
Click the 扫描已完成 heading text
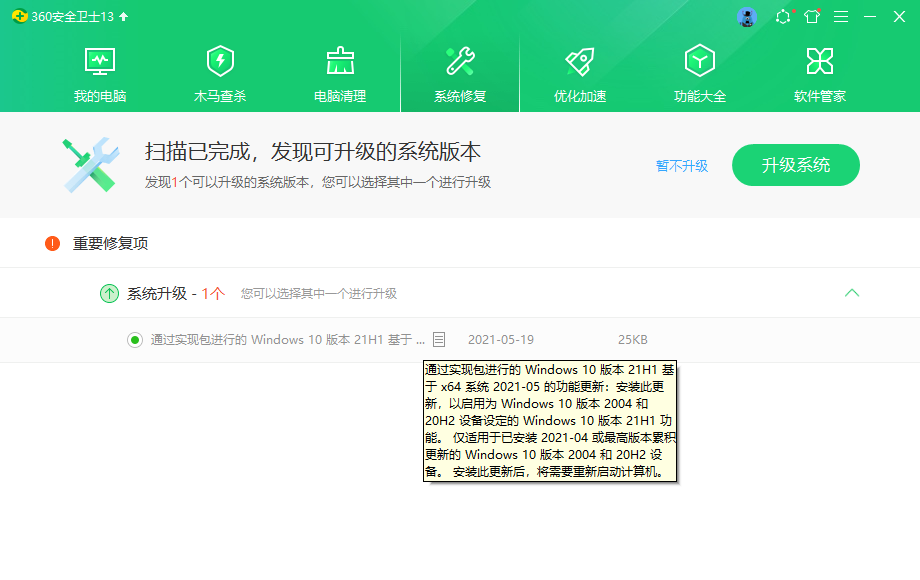pyautogui.click(x=313, y=152)
